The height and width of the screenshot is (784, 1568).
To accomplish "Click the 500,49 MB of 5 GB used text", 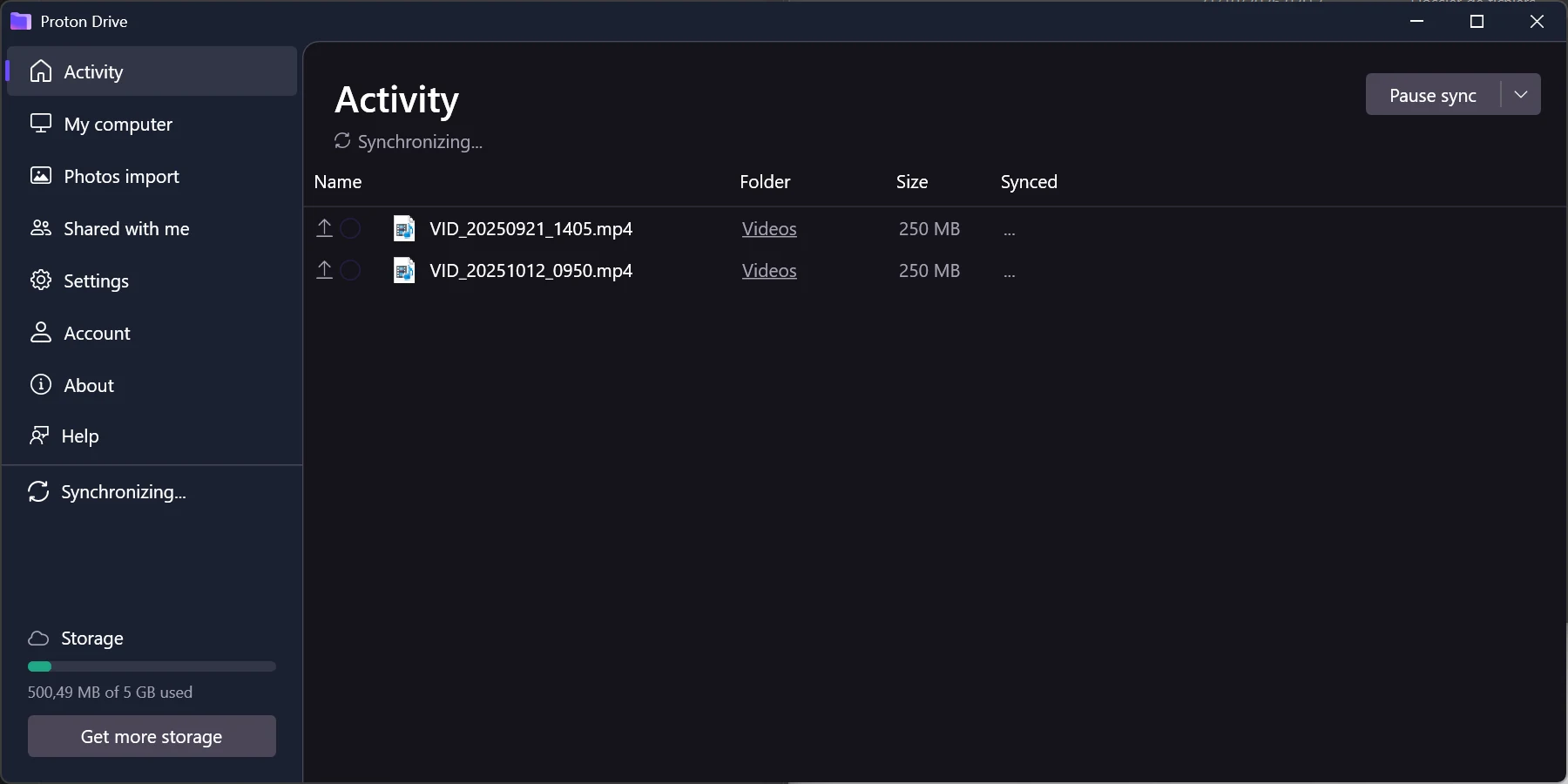I will tap(110, 693).
